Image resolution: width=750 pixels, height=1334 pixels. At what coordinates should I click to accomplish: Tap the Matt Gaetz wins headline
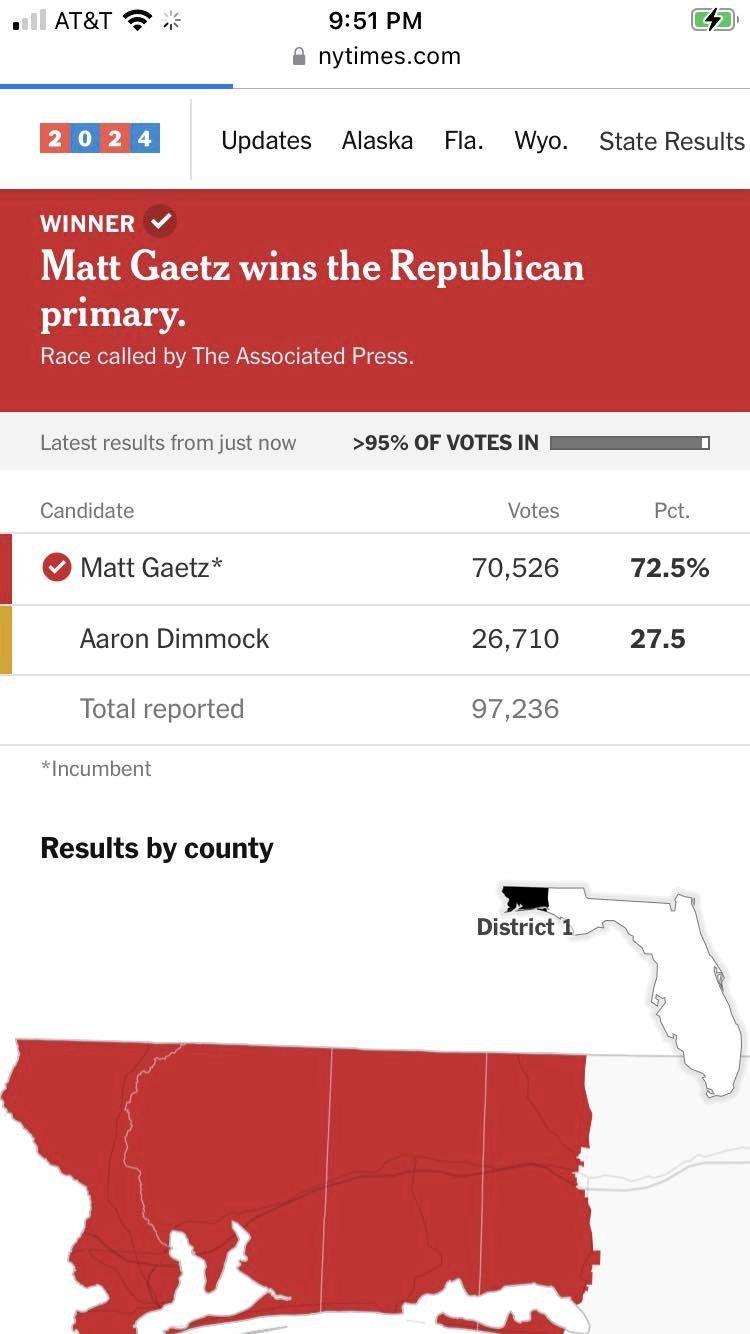click(312, 290)
